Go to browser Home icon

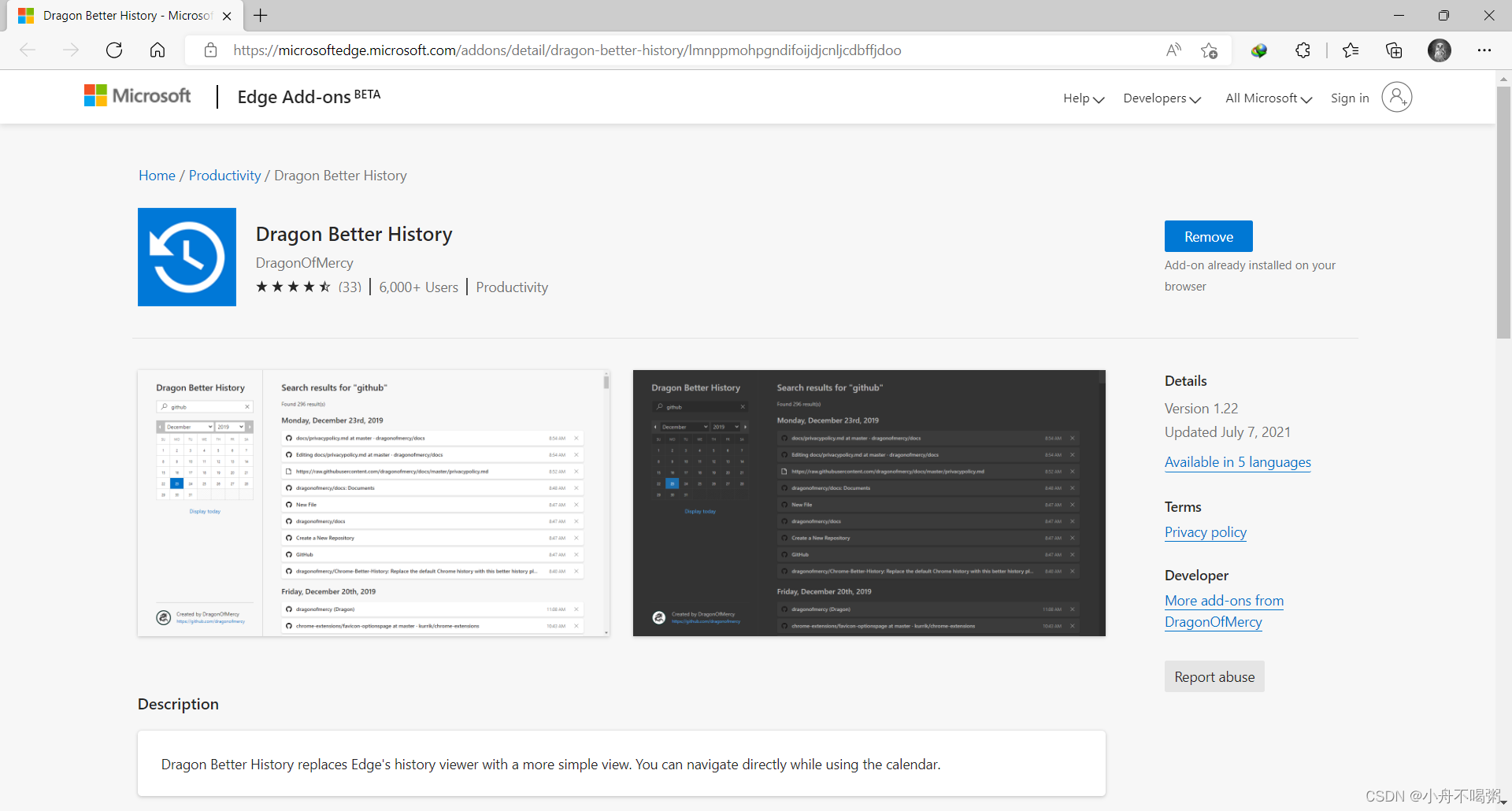[157, 50]
